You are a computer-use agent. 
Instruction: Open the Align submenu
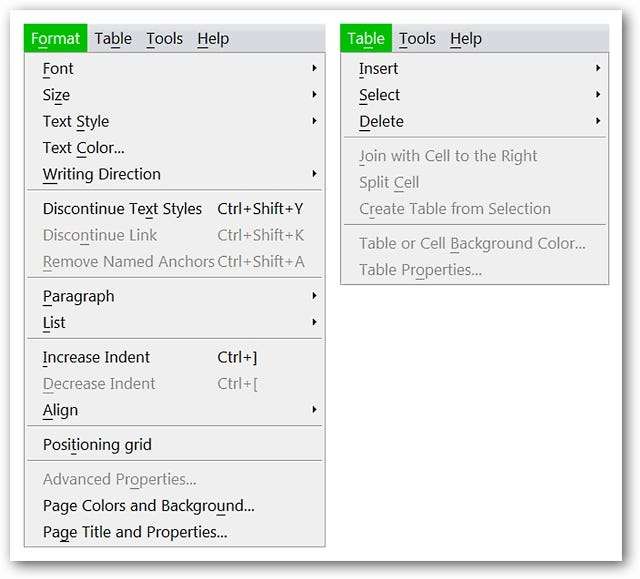pos(60,410)
